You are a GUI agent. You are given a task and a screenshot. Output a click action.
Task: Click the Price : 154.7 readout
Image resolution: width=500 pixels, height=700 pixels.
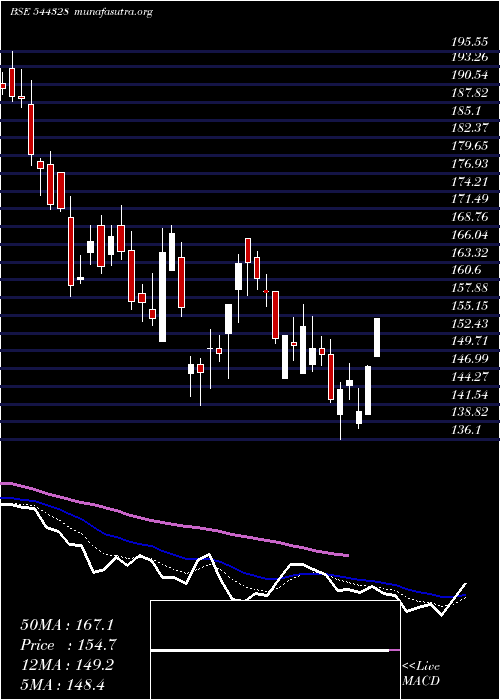[x=68, y=645]
